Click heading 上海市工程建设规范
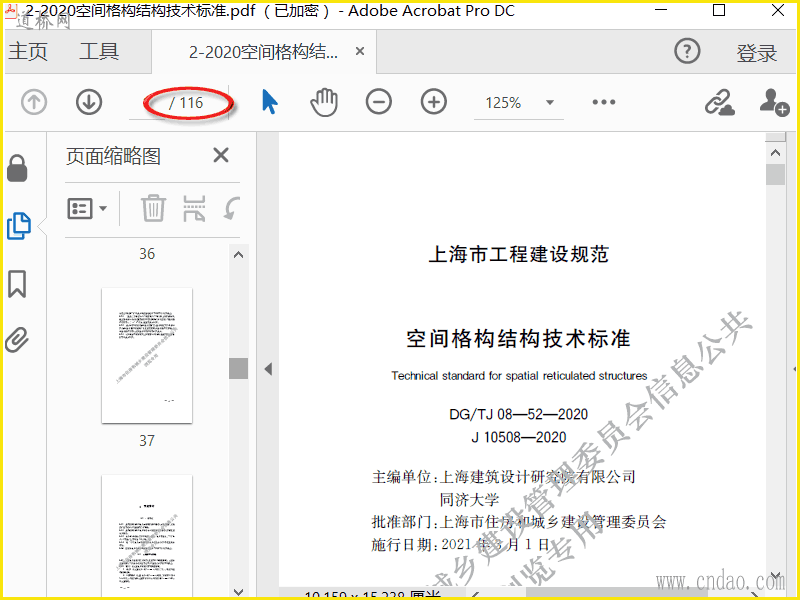The height and width of the screenshot is (600, 800). click(x=518, y=254)
